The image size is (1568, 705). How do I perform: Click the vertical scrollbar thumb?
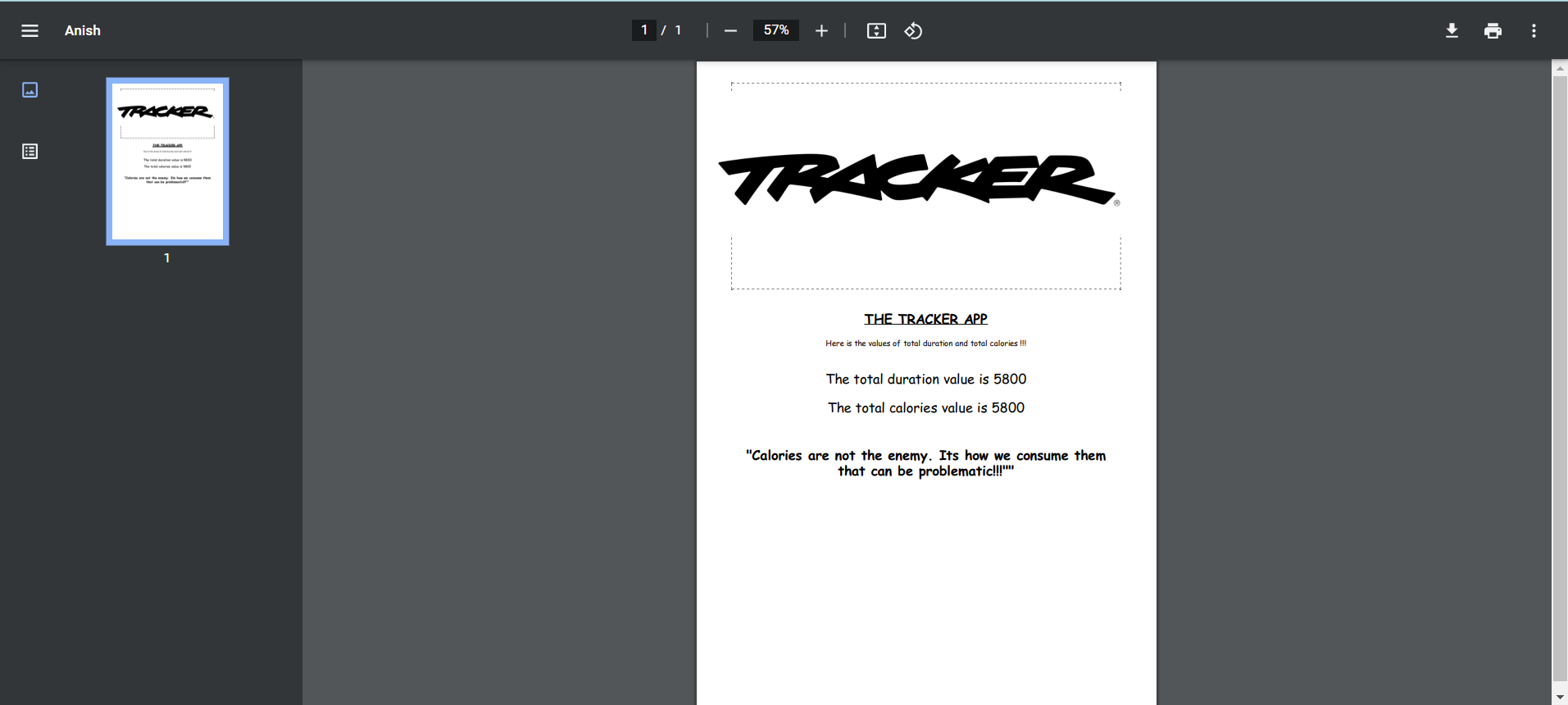pyautogui.click(x=1560, y=379)
